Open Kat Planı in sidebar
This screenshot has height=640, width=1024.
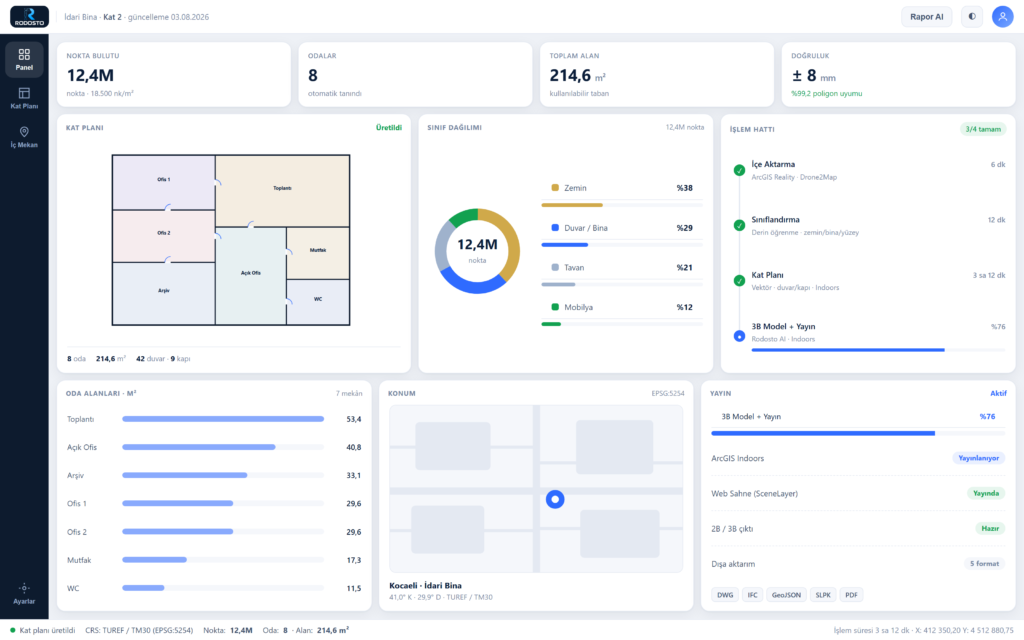(24, 98)
